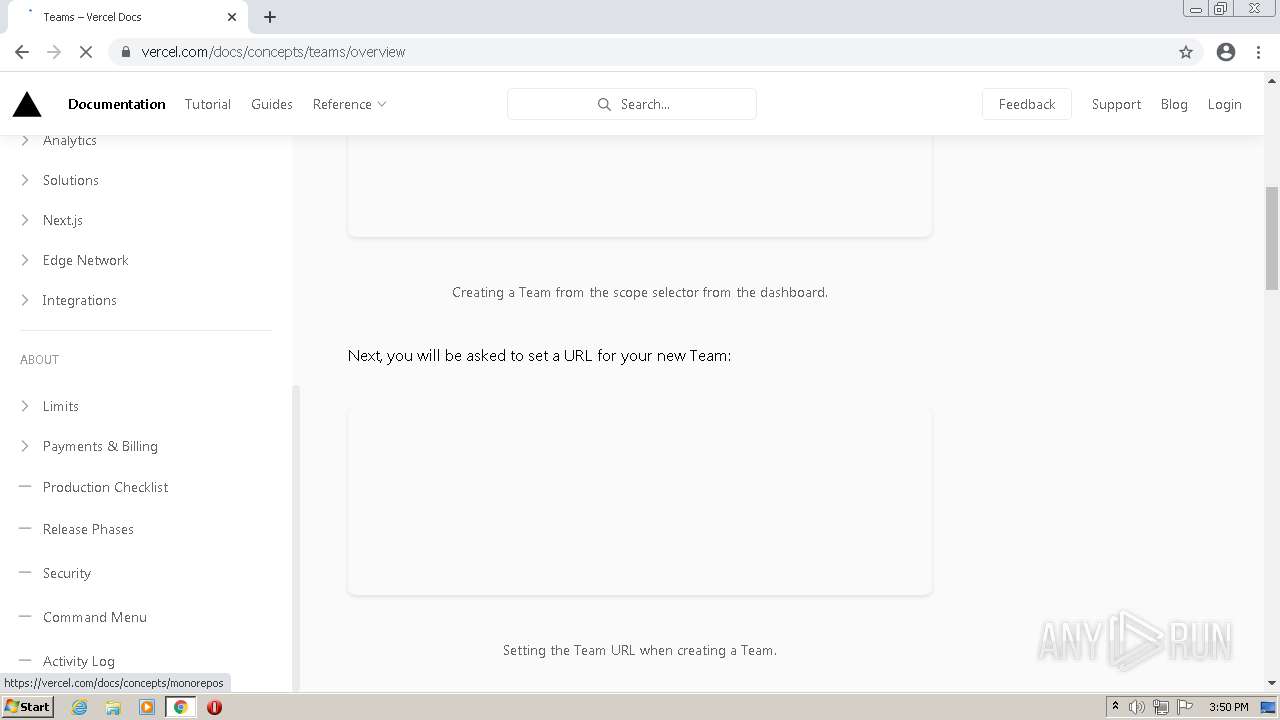
Task: Open the Release Phases page
Action: (x=88, y=529)
